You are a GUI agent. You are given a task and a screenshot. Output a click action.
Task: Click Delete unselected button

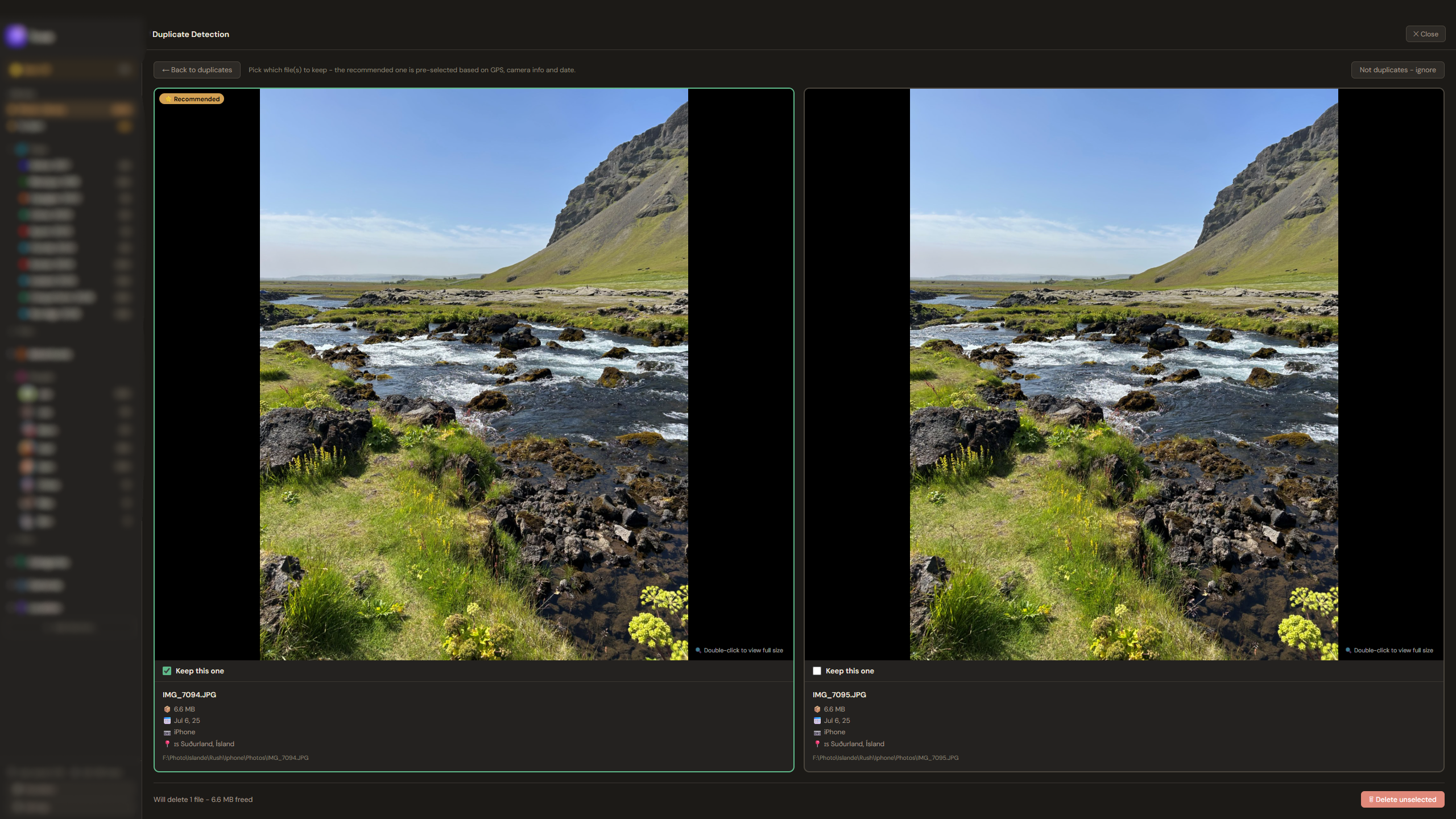1402,799
